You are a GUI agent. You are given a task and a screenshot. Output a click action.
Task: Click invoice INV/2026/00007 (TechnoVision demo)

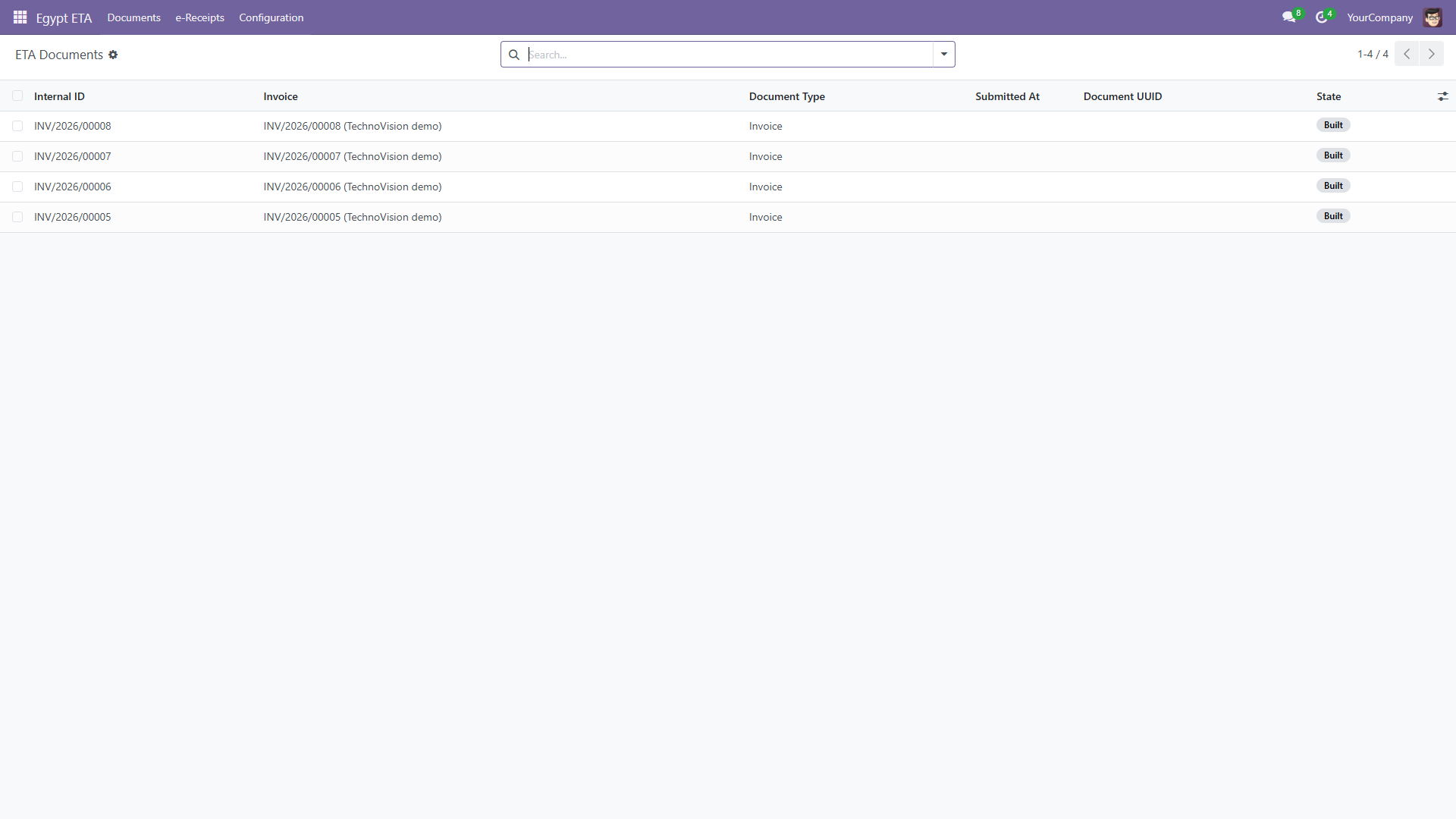click(x=353, y=156)
